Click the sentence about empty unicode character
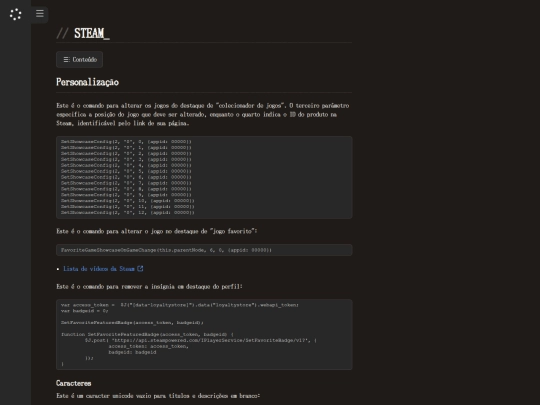Viewport: 540px width, 405px height. tap(158, 396)
